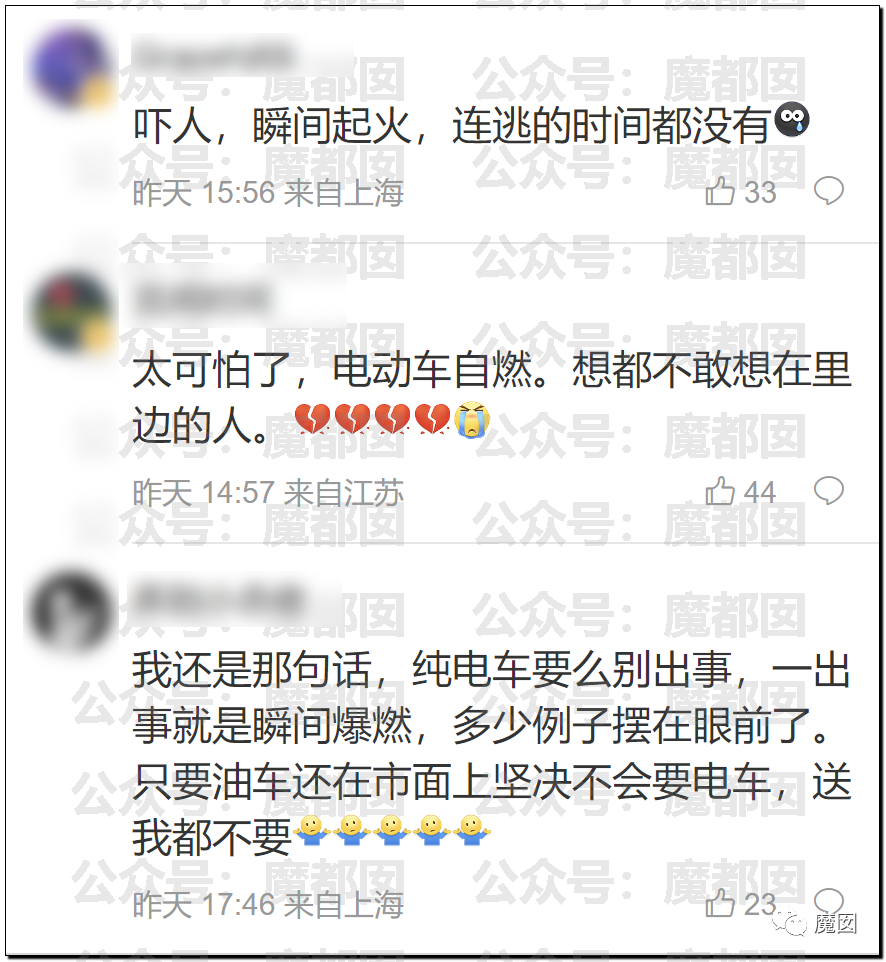Screen dimensions: 886x962
Task: Click the like count number 33
Action: tap(761, 192)
